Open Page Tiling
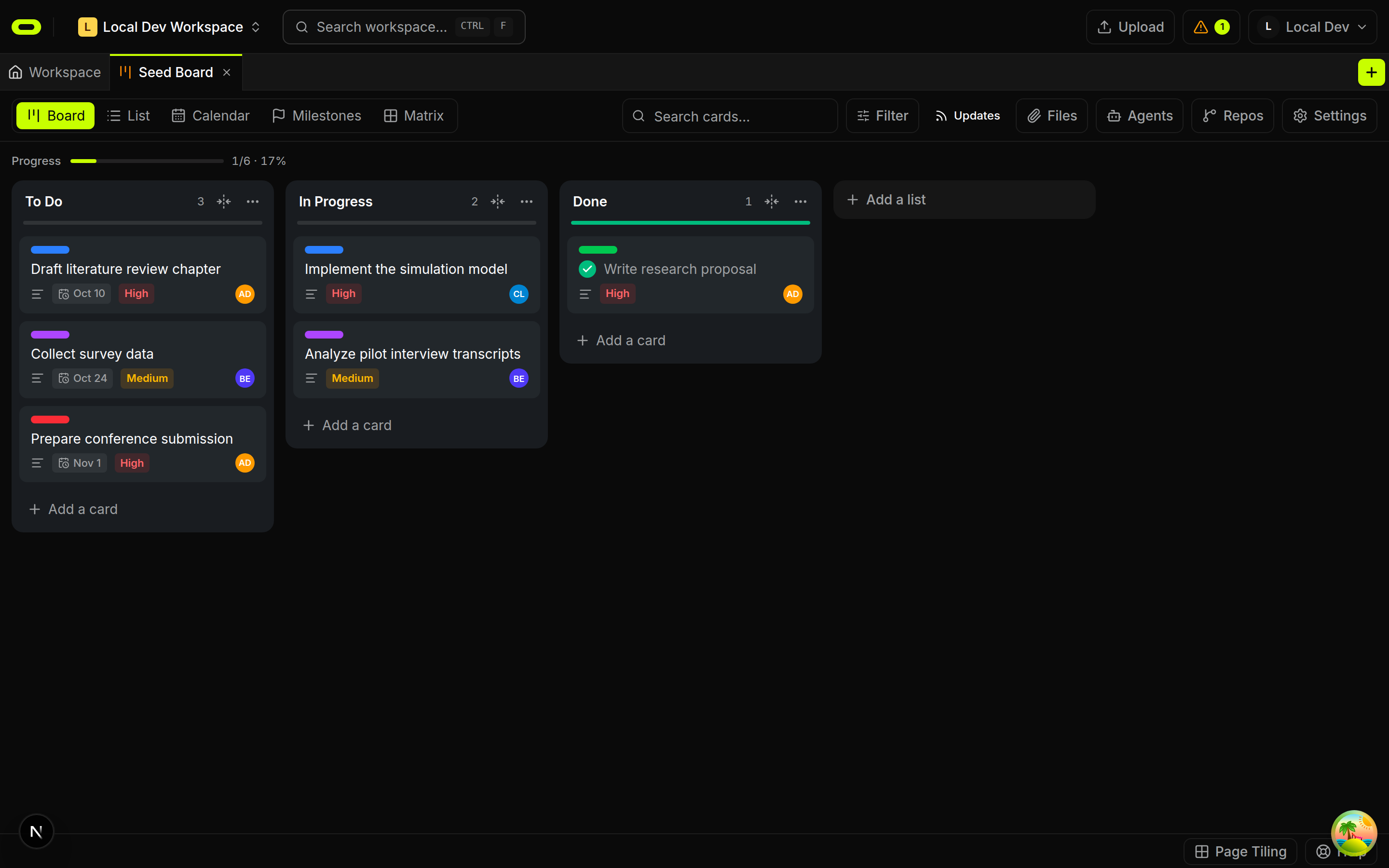1389x868 pixels. (x=1240, y=851)
